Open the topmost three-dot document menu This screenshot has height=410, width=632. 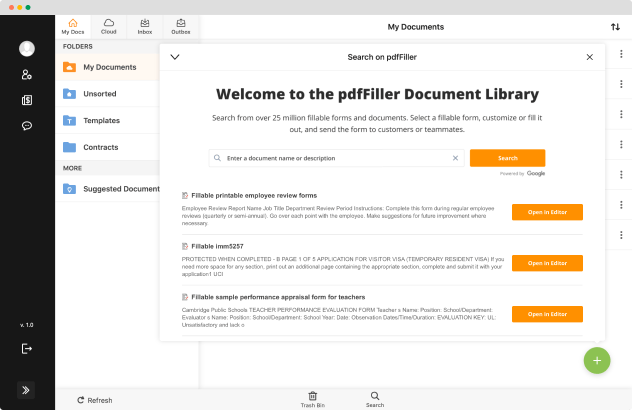[621, 54]
